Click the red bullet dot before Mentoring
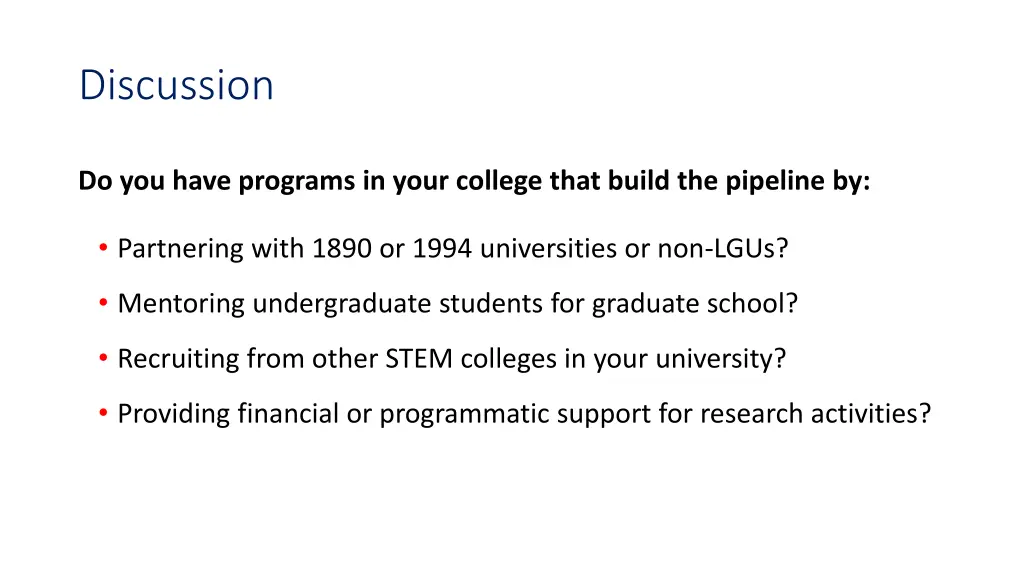This screenshot has width=1024, height=576. (x=103, y=302)
